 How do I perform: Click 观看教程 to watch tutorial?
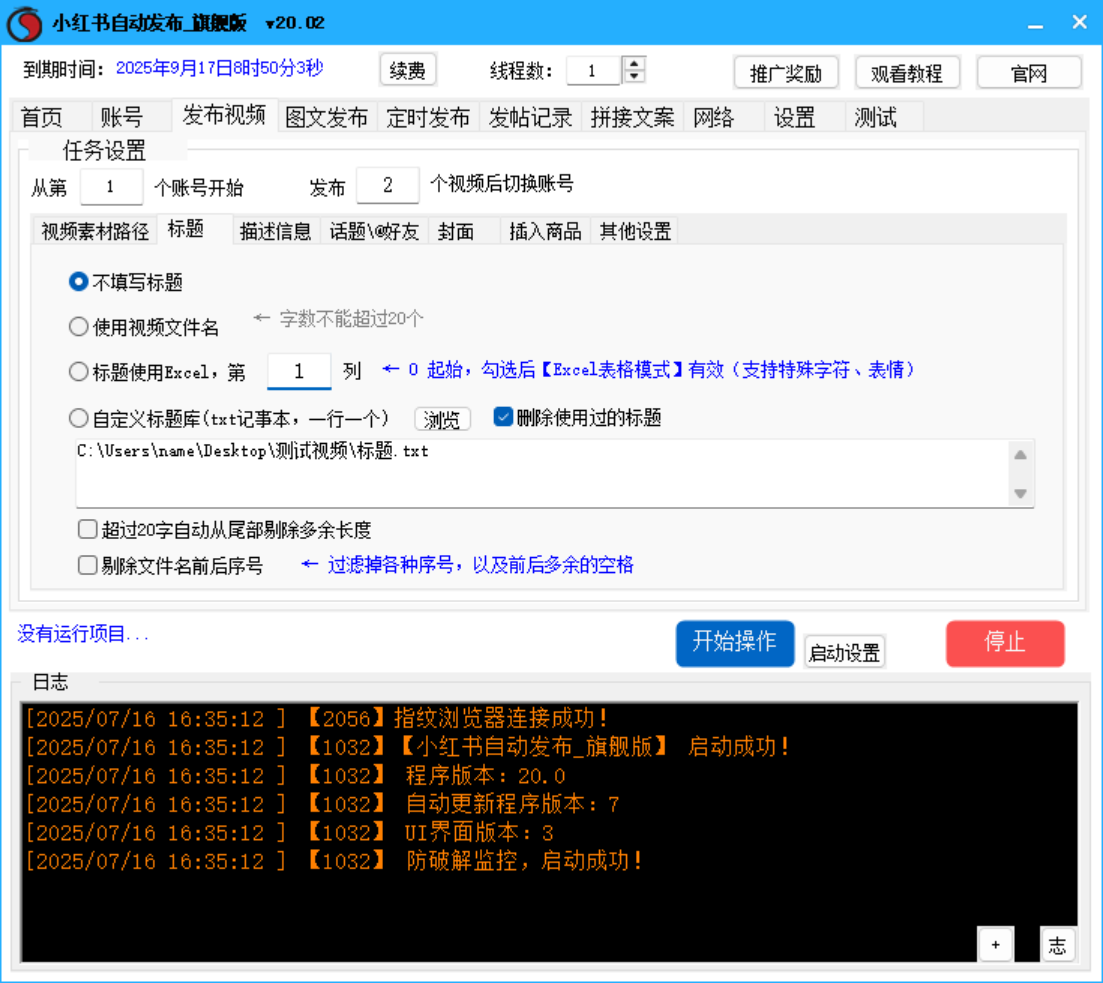pyautogui.click(x=907, y=72)
